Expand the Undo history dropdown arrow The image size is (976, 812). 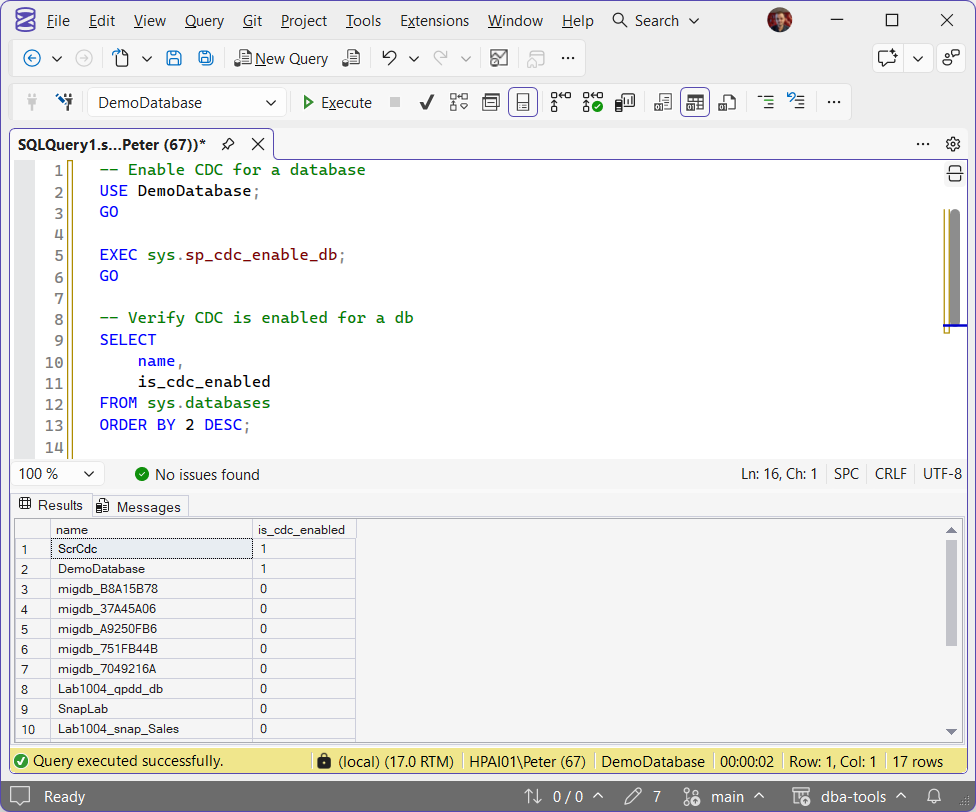click(x=414, y=58)
